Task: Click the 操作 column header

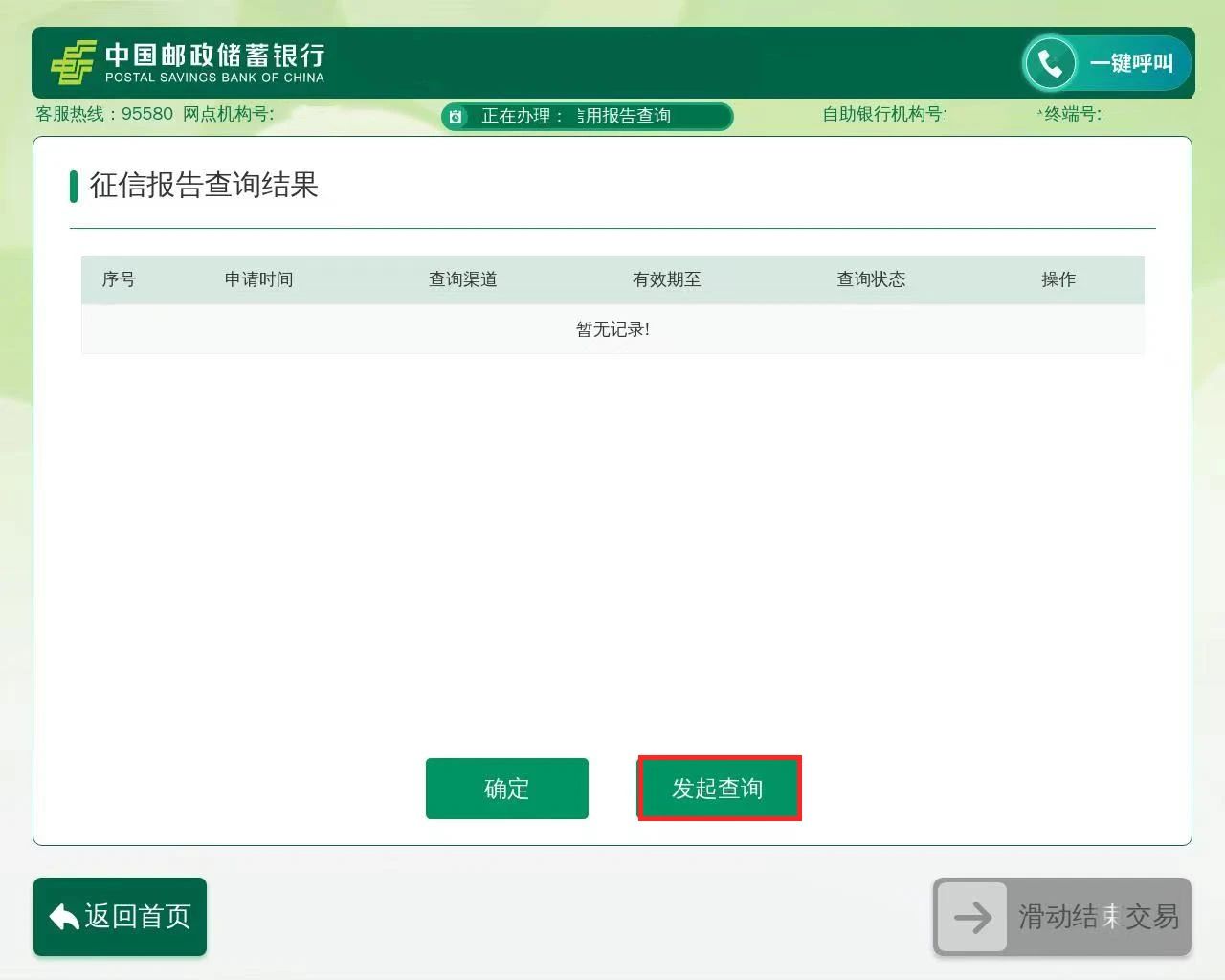Action: [x=1058, y=279]
